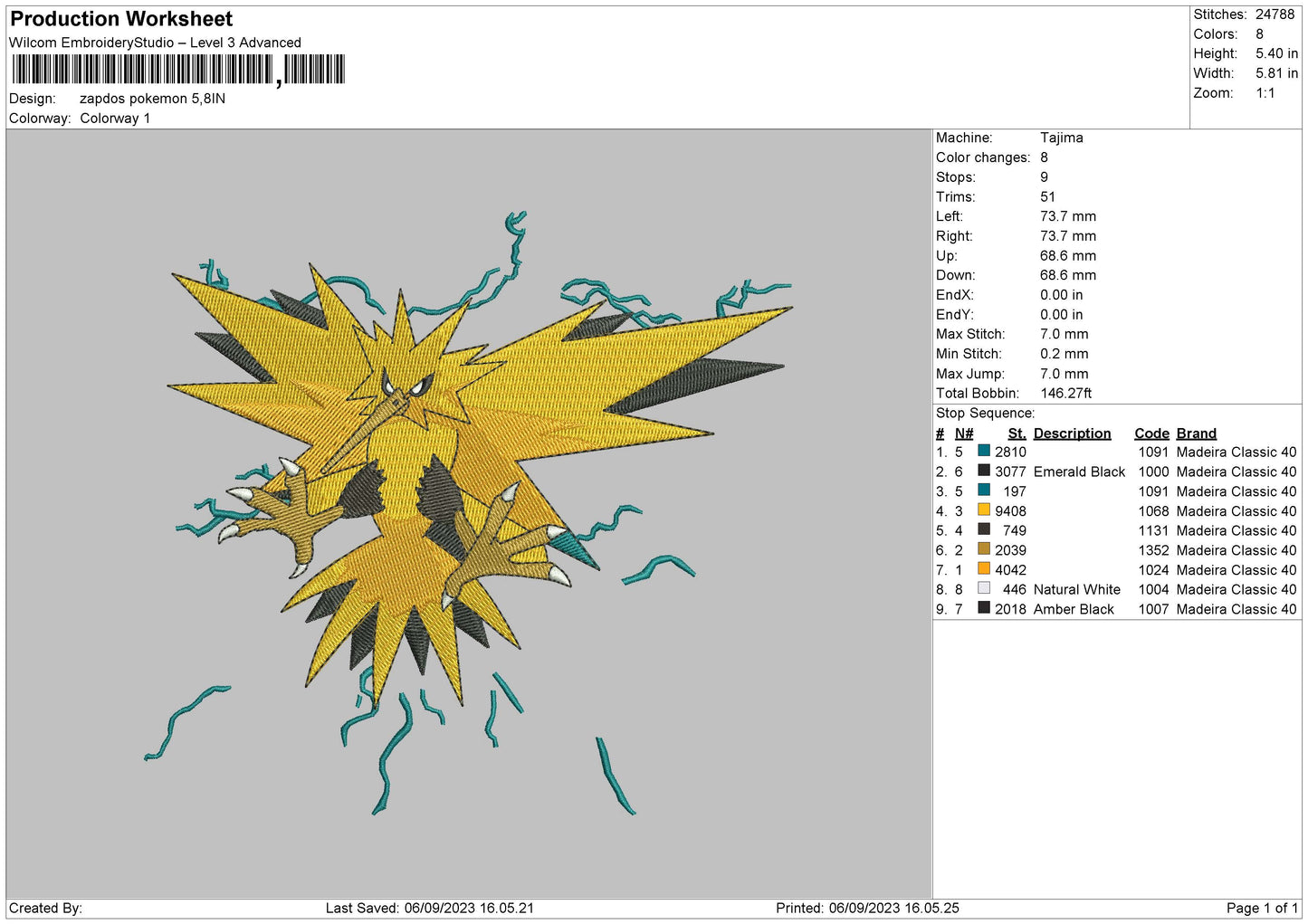Screen dimensions: 1308x924
Task: Click the design name 'zapdos pokemon 5,8IN'
Action: coord(152,99)
